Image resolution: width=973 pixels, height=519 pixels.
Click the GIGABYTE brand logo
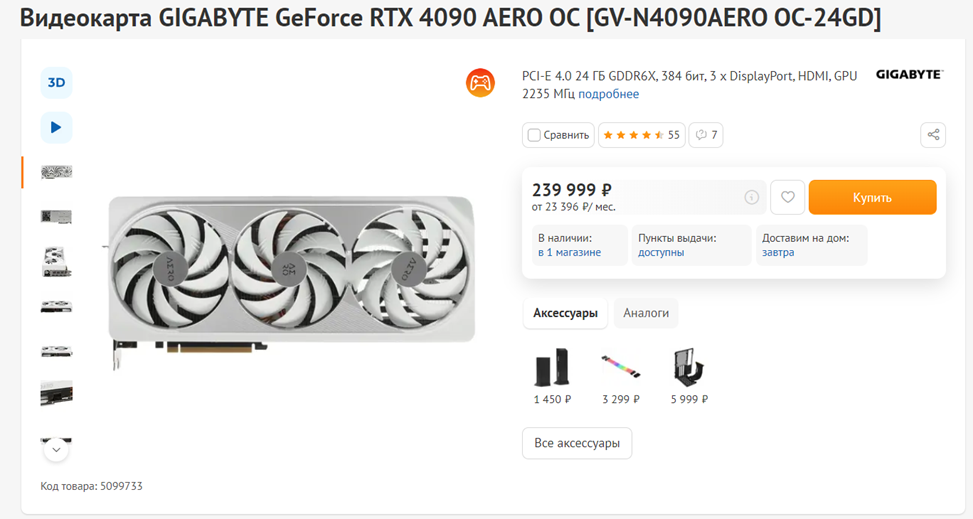coord(909,74)
